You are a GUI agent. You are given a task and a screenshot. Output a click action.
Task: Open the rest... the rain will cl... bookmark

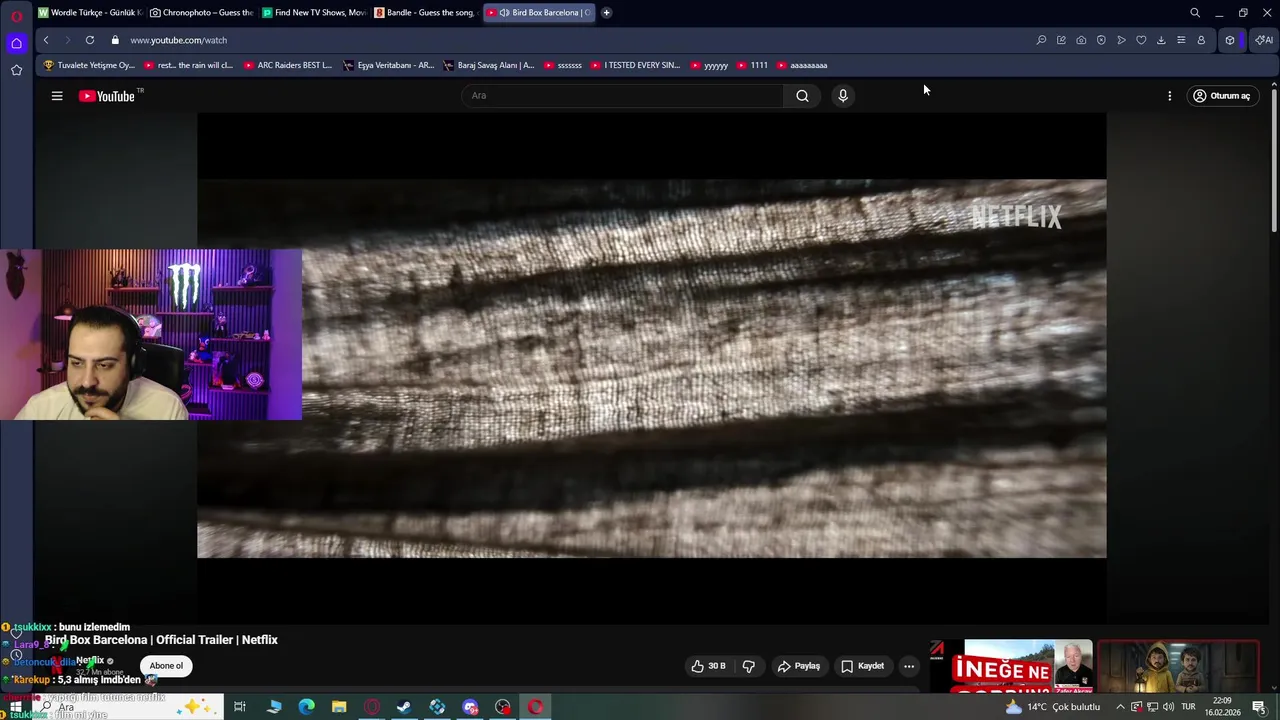(x=189, y=65)
